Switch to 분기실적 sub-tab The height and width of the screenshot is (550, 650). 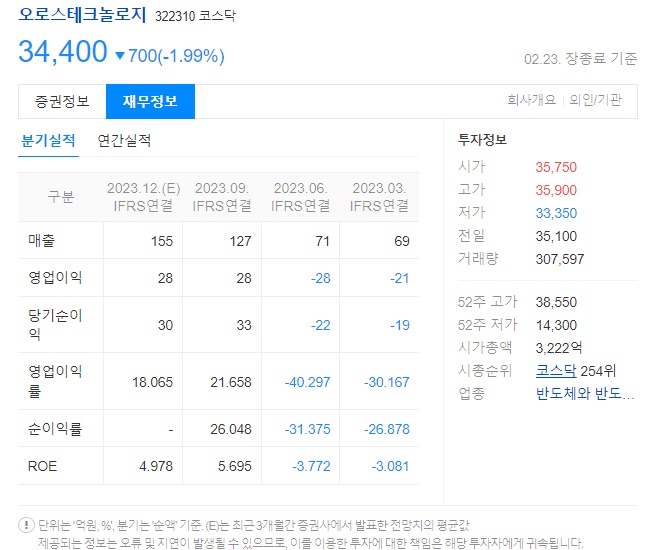click(49, 141)
